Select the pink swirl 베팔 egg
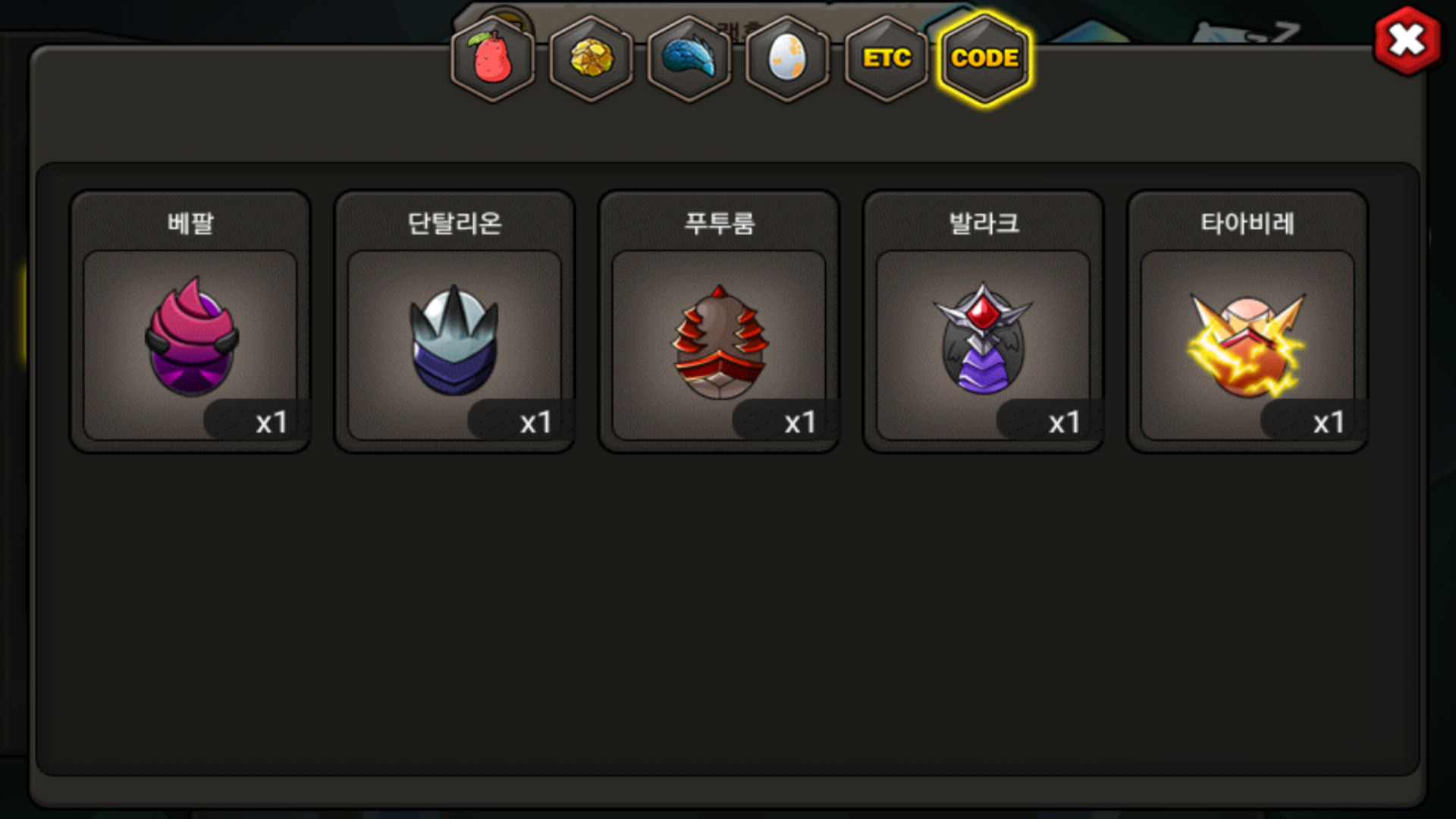 point(191,337)
